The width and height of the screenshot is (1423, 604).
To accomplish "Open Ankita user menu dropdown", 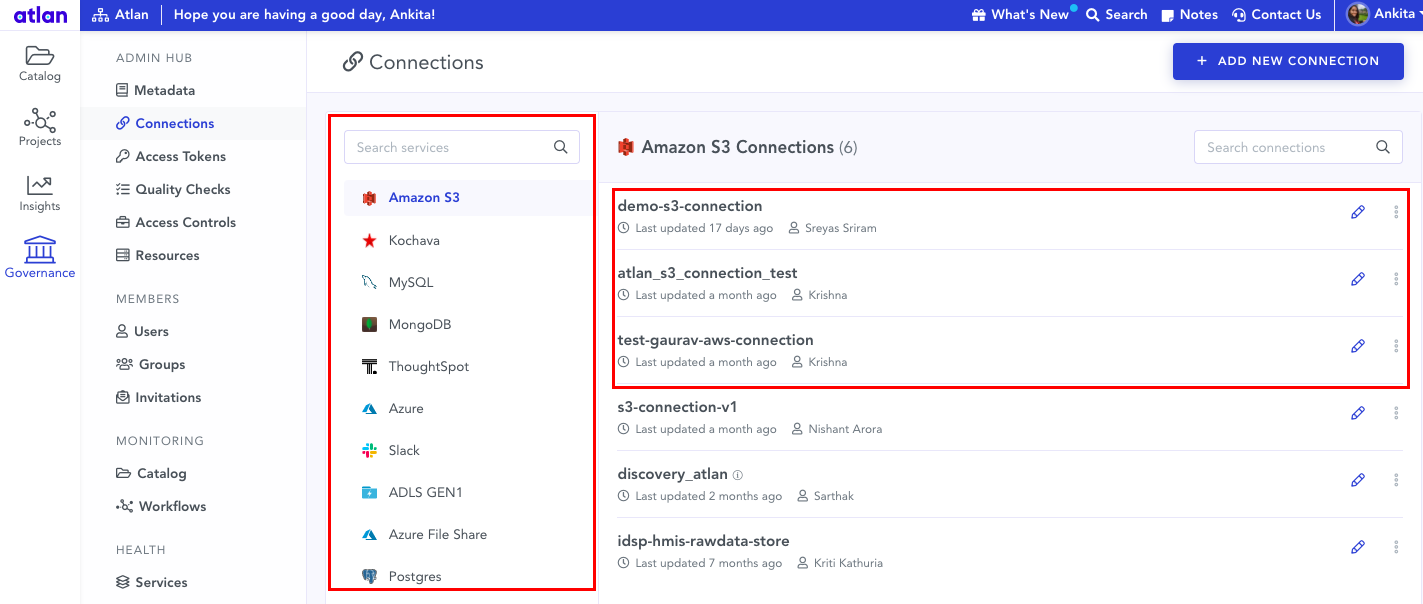I will pyautogui.click(x=1397, y=14).
